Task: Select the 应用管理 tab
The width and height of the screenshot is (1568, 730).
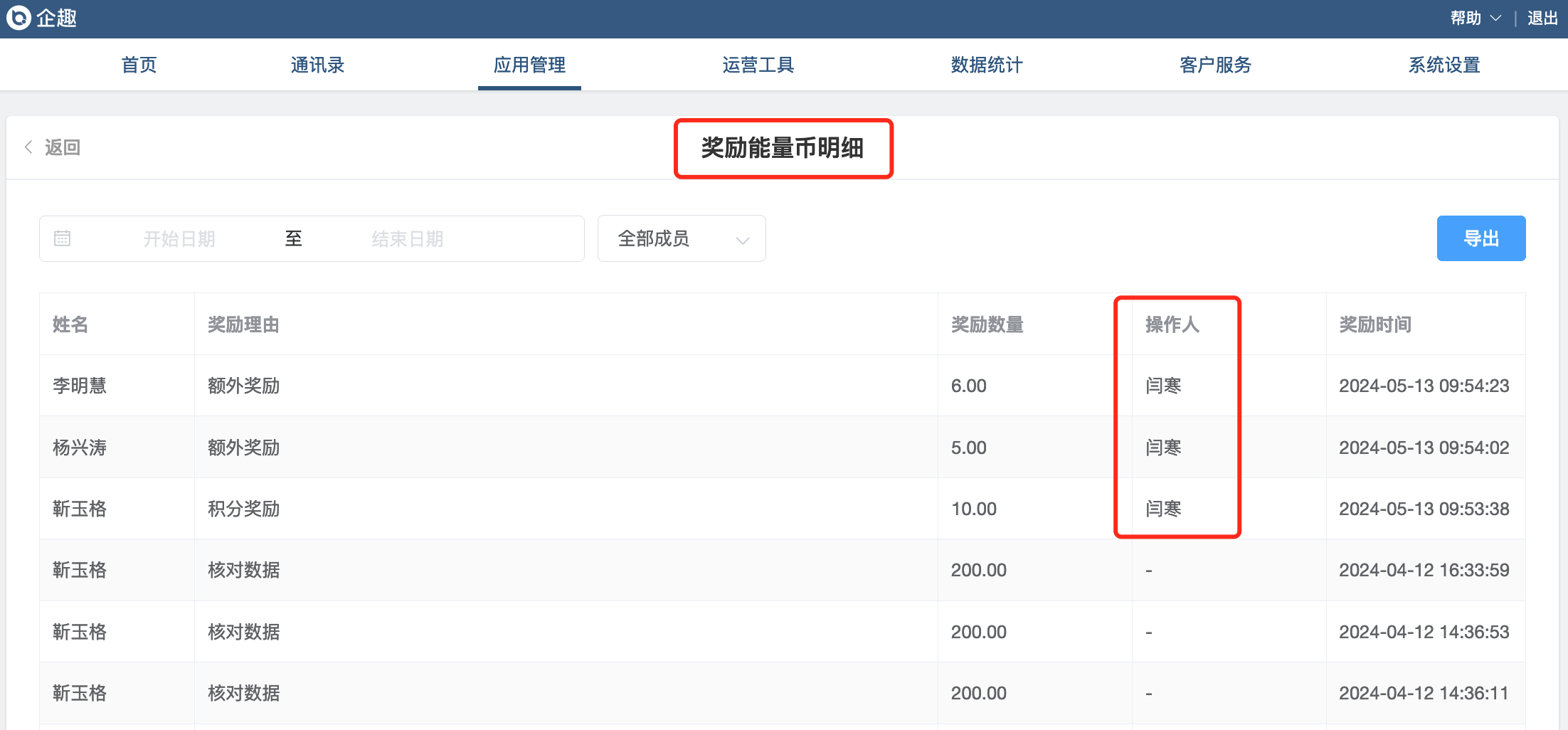Action: pos(529,65)
